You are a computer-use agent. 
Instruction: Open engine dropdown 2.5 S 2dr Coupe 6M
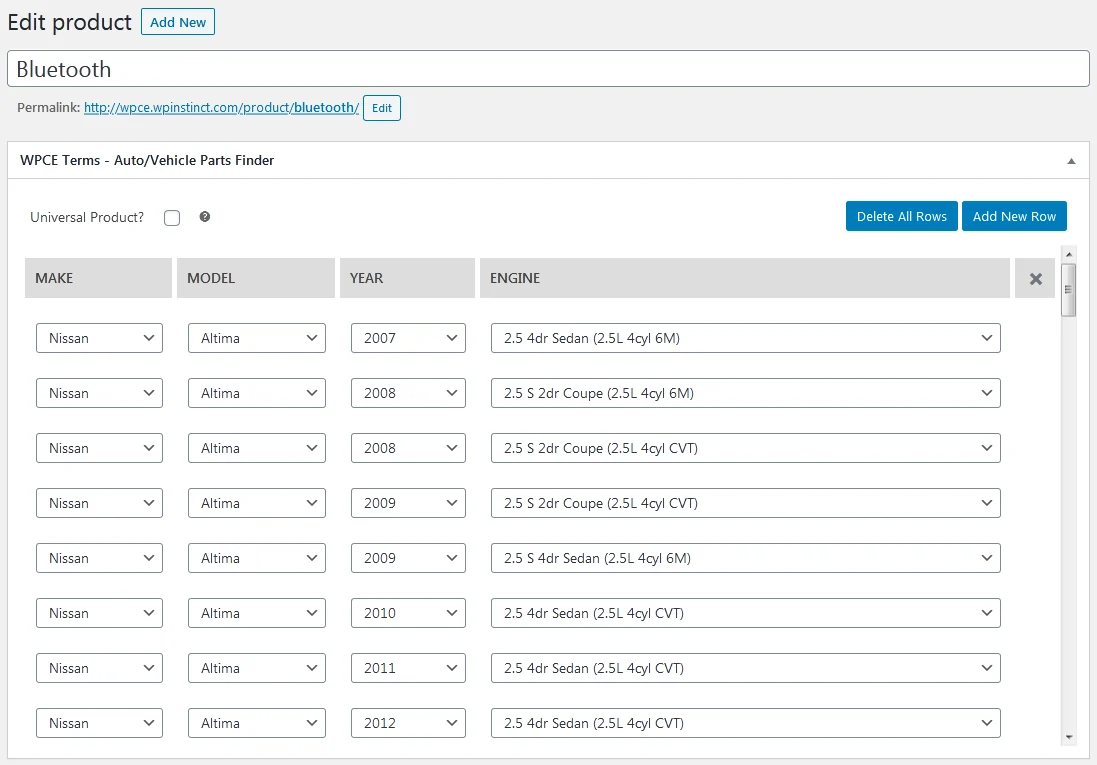746,393
